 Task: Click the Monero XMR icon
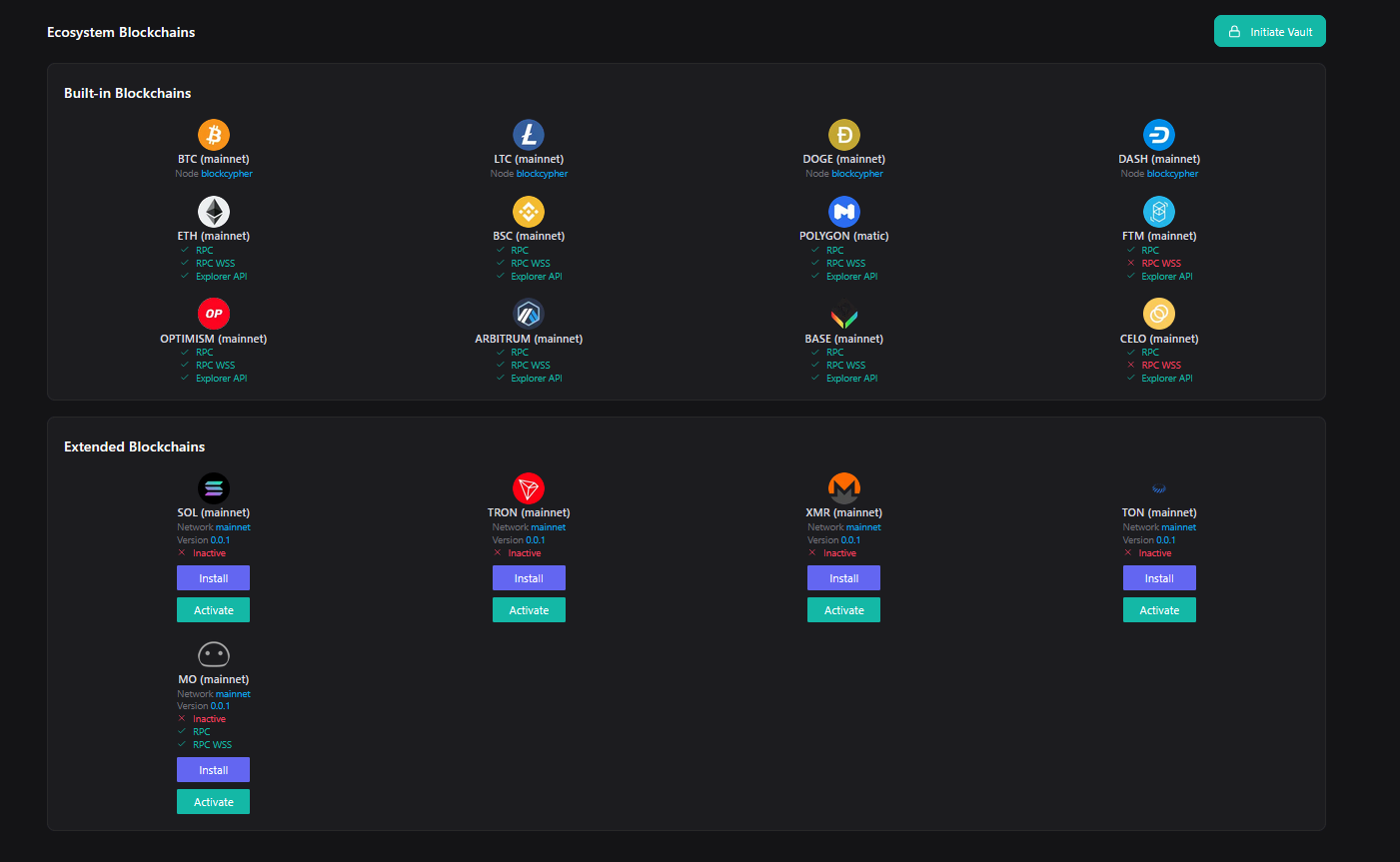click(x=844, y=488)
